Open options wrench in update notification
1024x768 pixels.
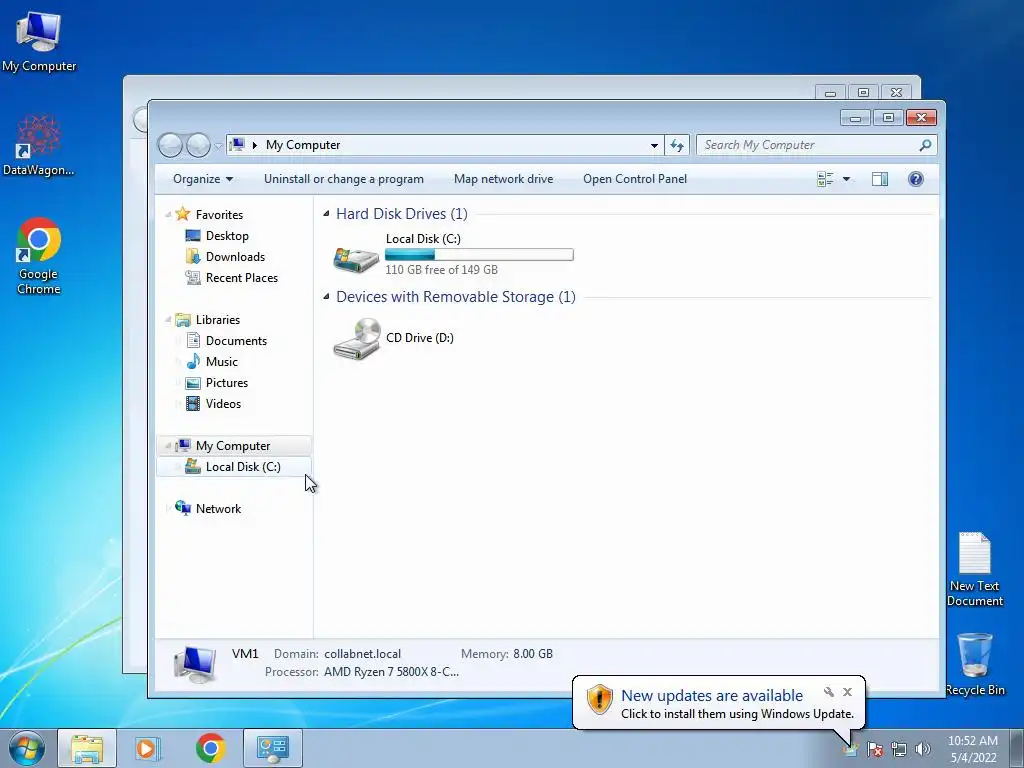[829, 692]
